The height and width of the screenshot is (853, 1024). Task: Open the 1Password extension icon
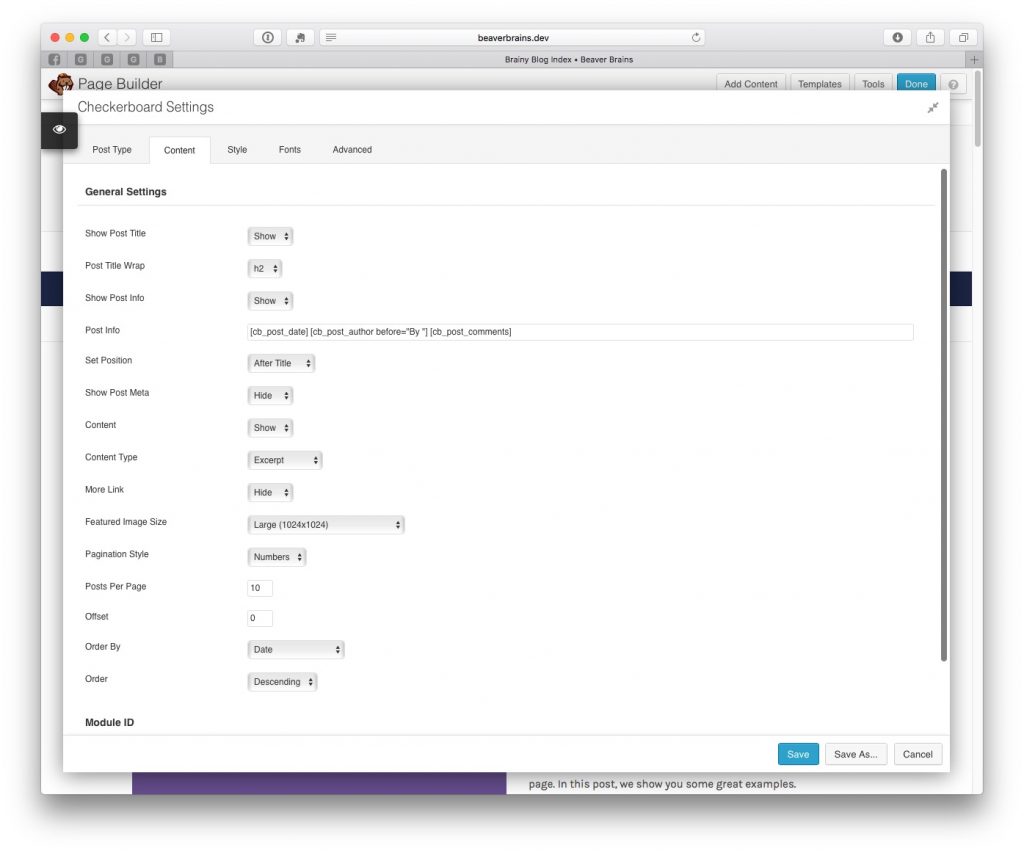(x=268, y=37)
